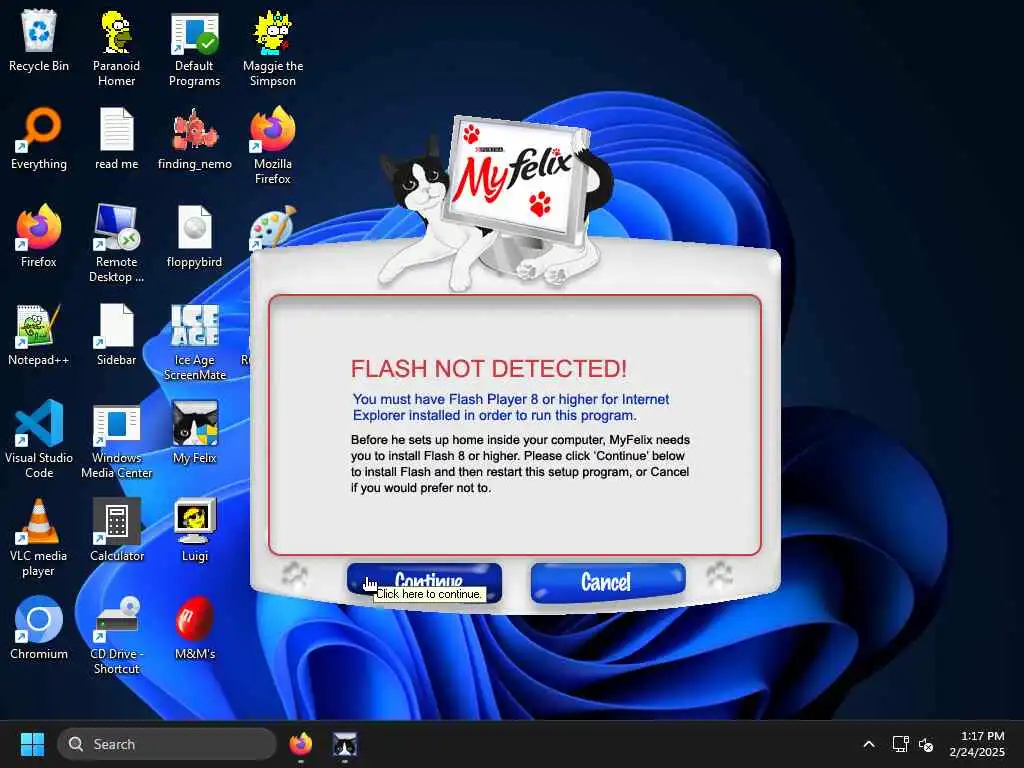The height and width of the screenshot is (768, 1024).
Task: Click the taskbar Search box
Action: pyautogui.click(x=167, y=744)
